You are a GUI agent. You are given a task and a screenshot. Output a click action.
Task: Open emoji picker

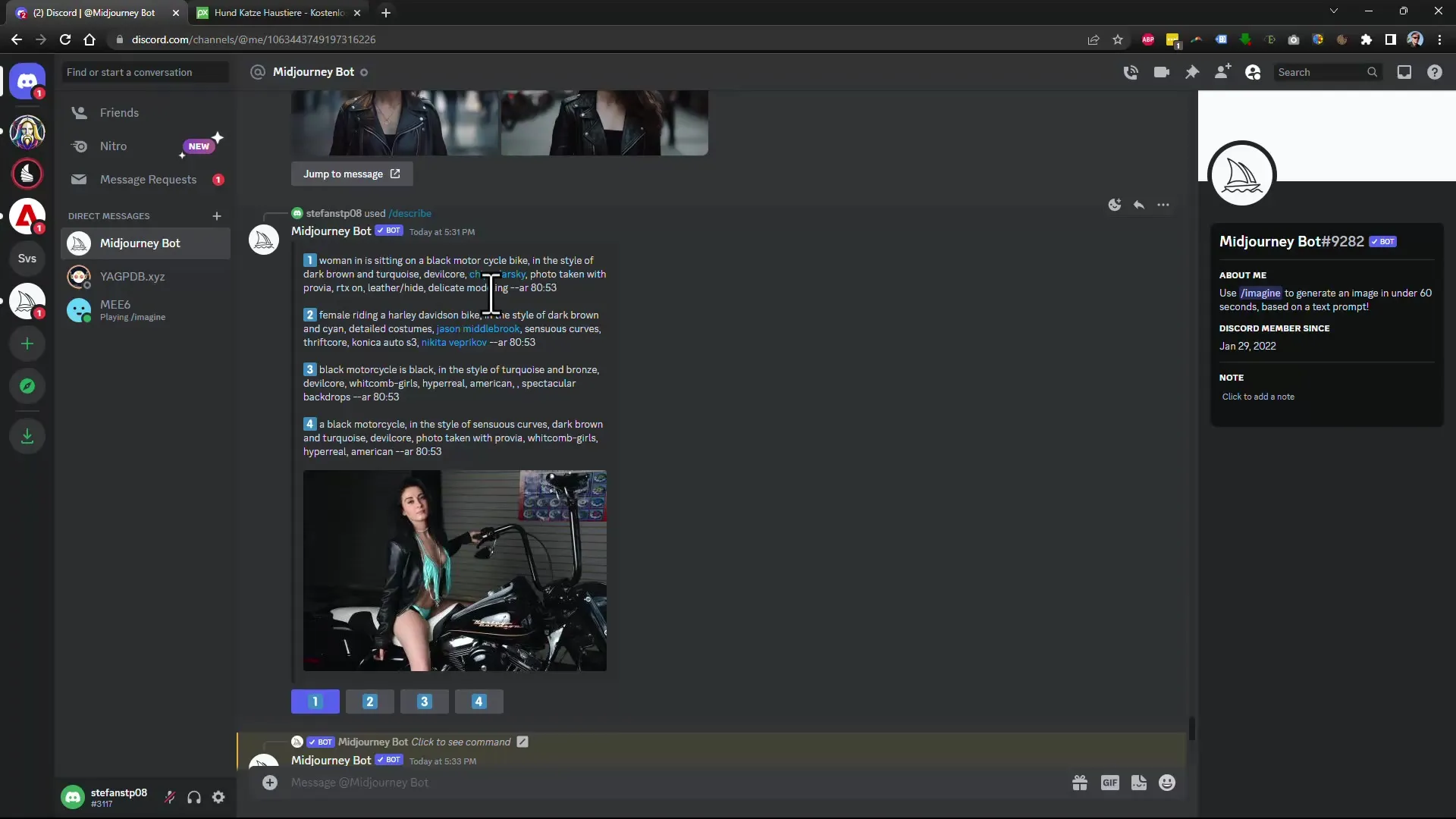click(1167, 783)
